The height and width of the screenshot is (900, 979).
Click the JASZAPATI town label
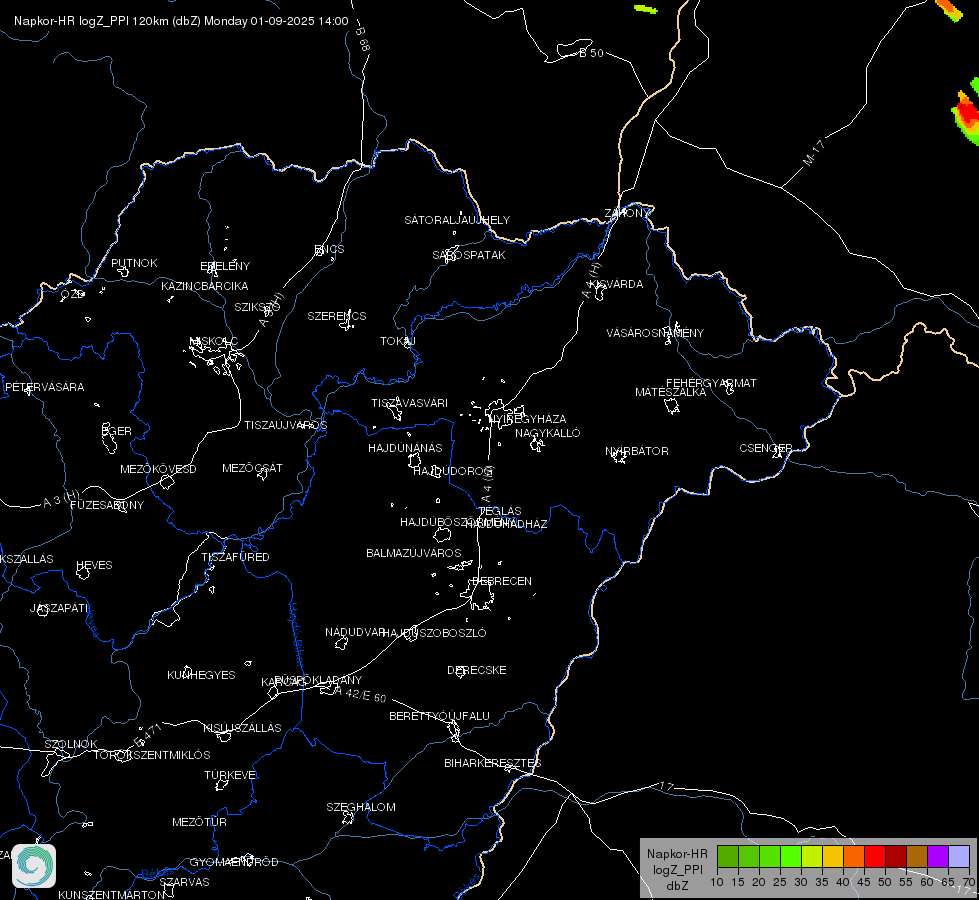pyautogui.click(x=59, y=608)
